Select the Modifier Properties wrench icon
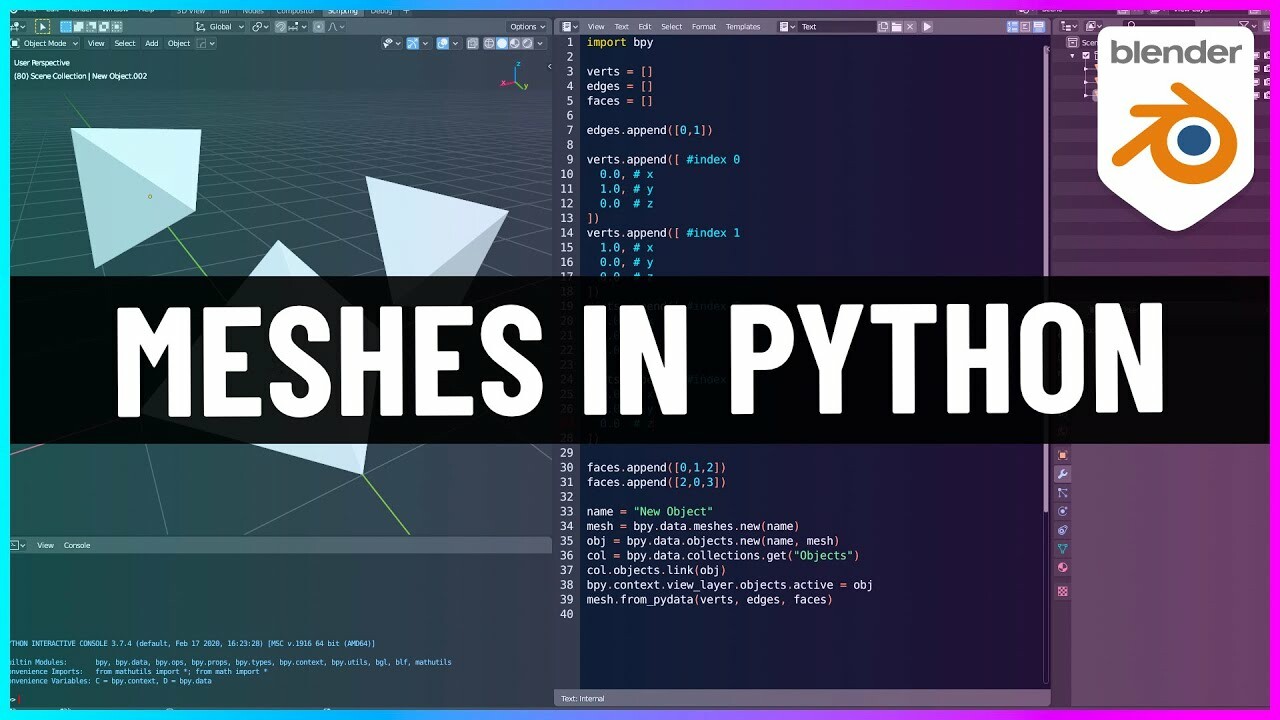Image resolution: width=1280 pixels, height=720 pixels. (x=1062, y=475)
